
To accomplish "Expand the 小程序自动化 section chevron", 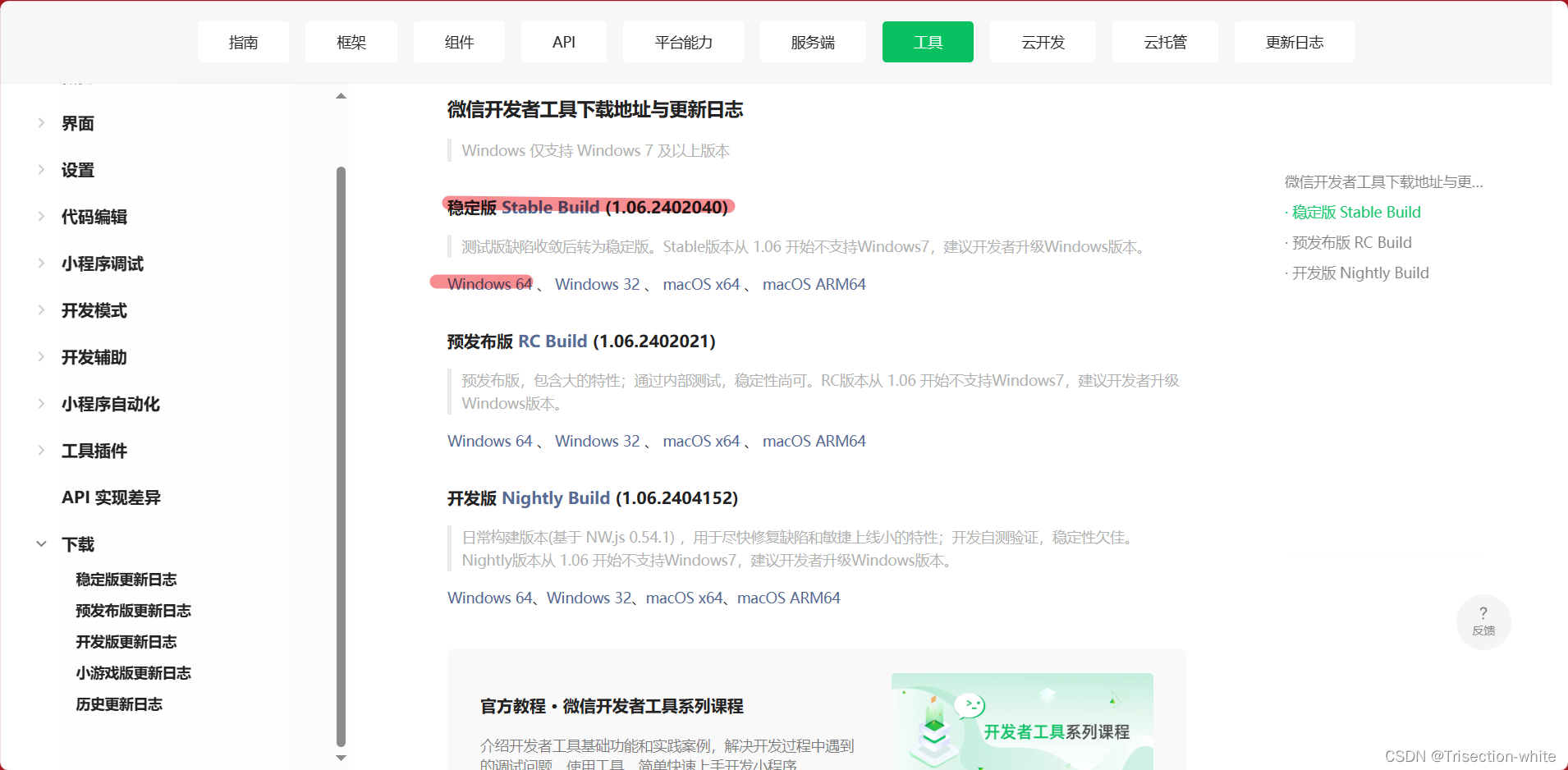I will (41, 403).
